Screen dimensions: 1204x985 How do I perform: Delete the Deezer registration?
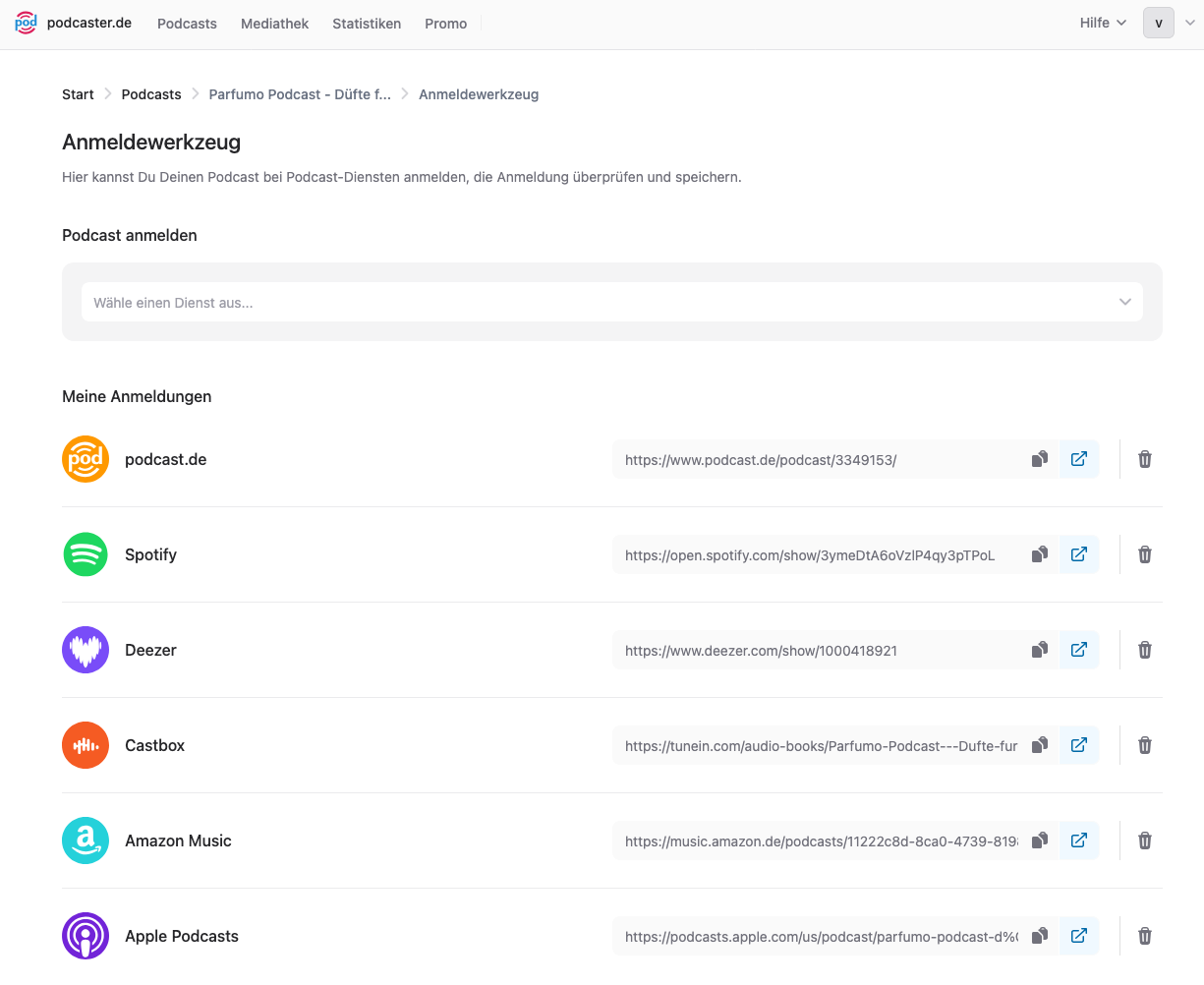point(1145,650)
